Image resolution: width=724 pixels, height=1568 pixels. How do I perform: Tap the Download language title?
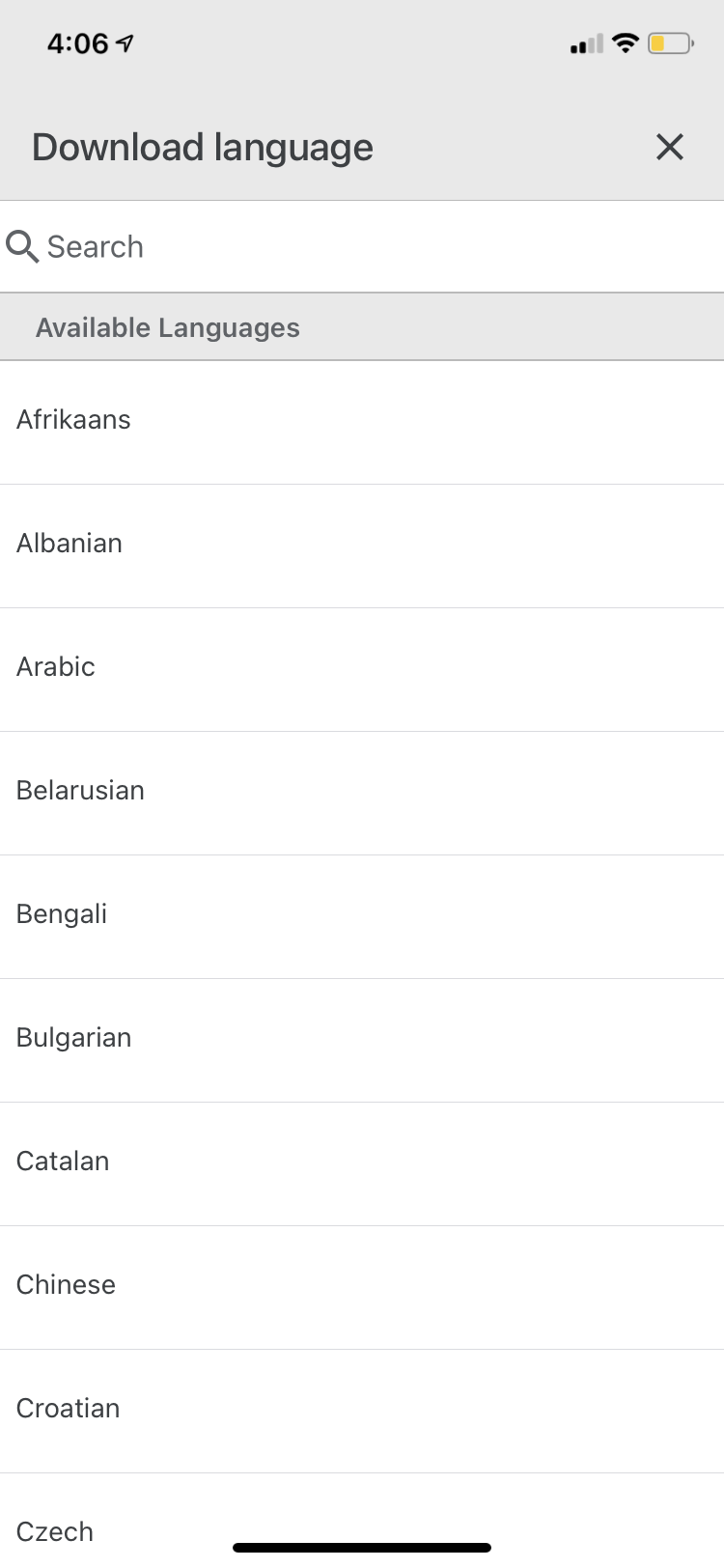(203, 148)
